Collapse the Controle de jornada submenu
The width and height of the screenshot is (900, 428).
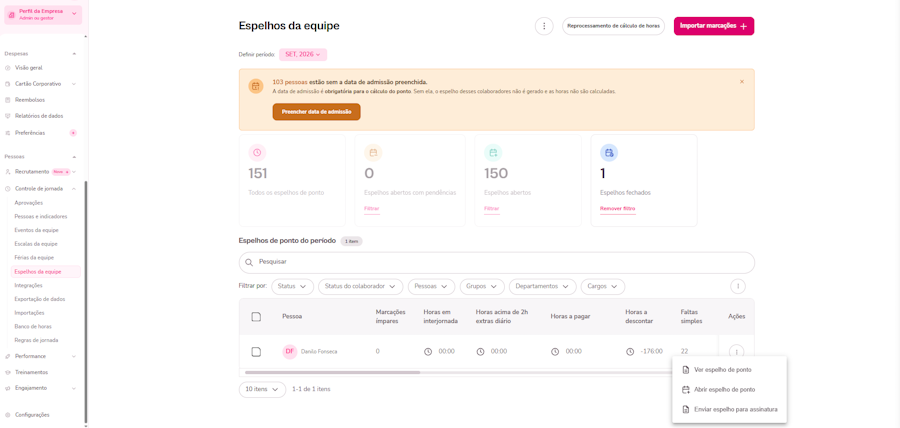(x=74, y=189)
